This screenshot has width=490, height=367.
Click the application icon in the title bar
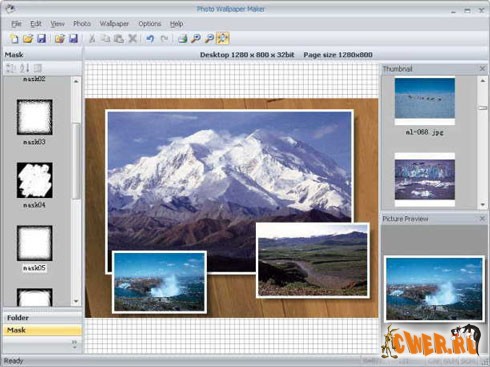pos(10,9)
